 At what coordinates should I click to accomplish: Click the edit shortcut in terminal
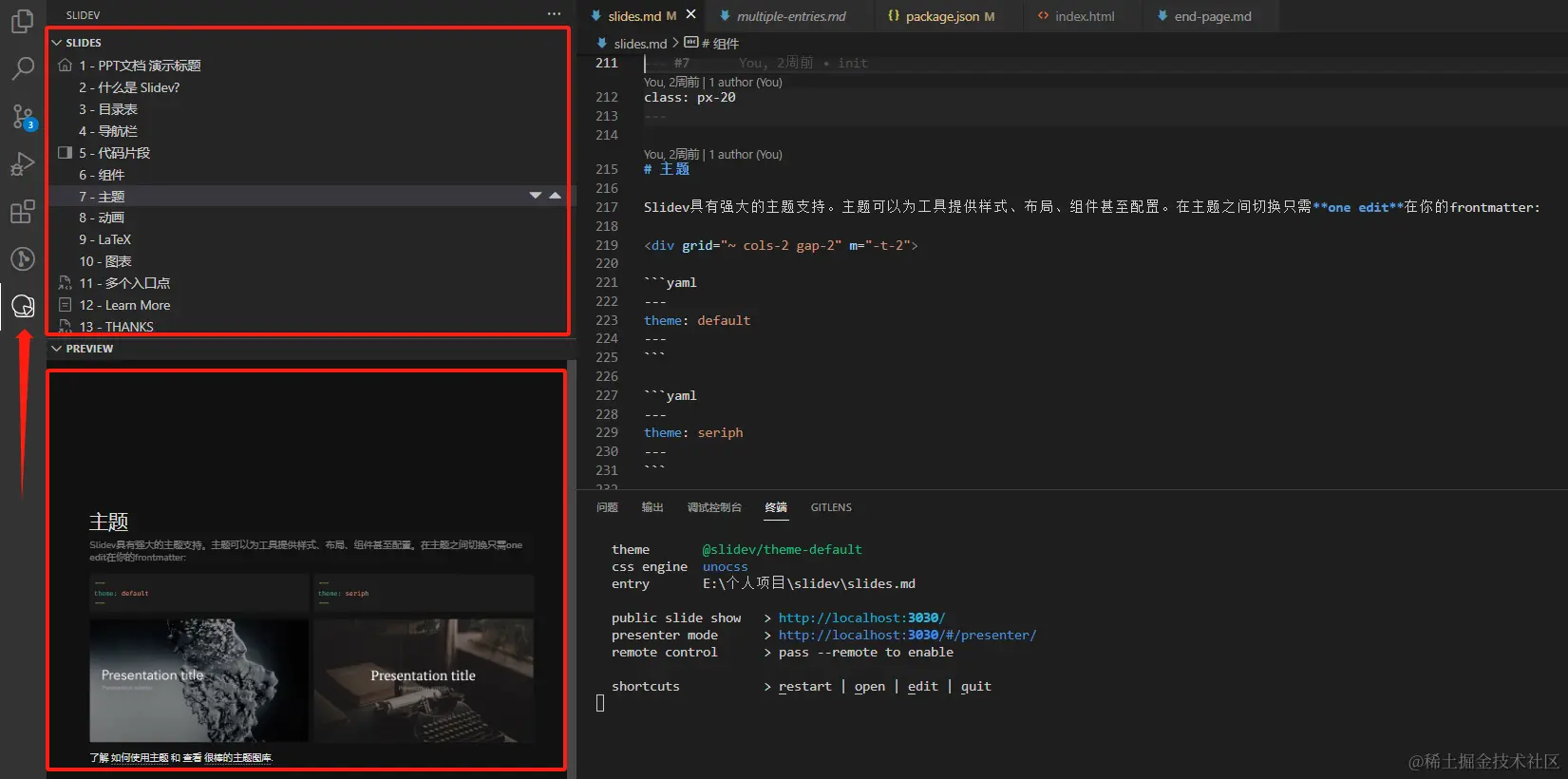pyautogui.click(x=923, y=687)
